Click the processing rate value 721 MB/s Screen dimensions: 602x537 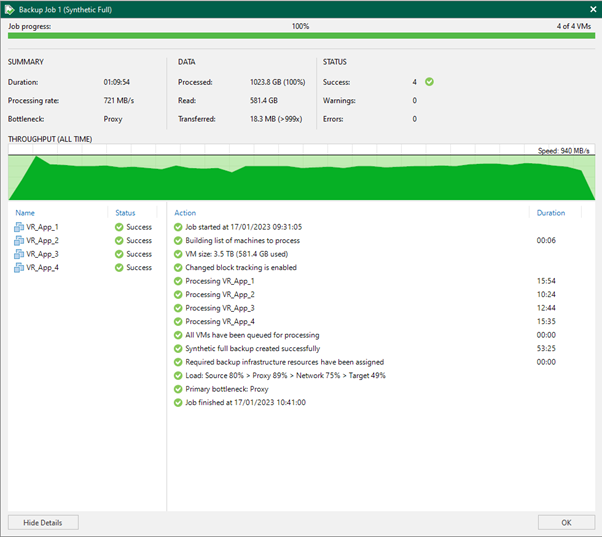click(x=119, y=101)
